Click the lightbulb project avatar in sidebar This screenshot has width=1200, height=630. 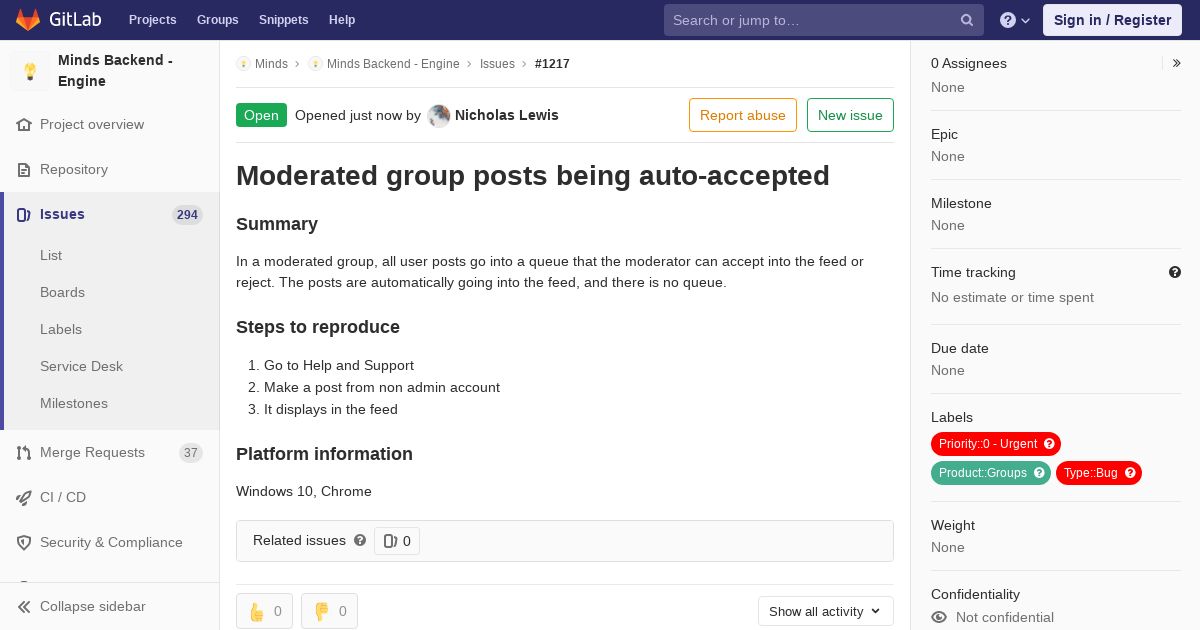click(x=30, y=71)
